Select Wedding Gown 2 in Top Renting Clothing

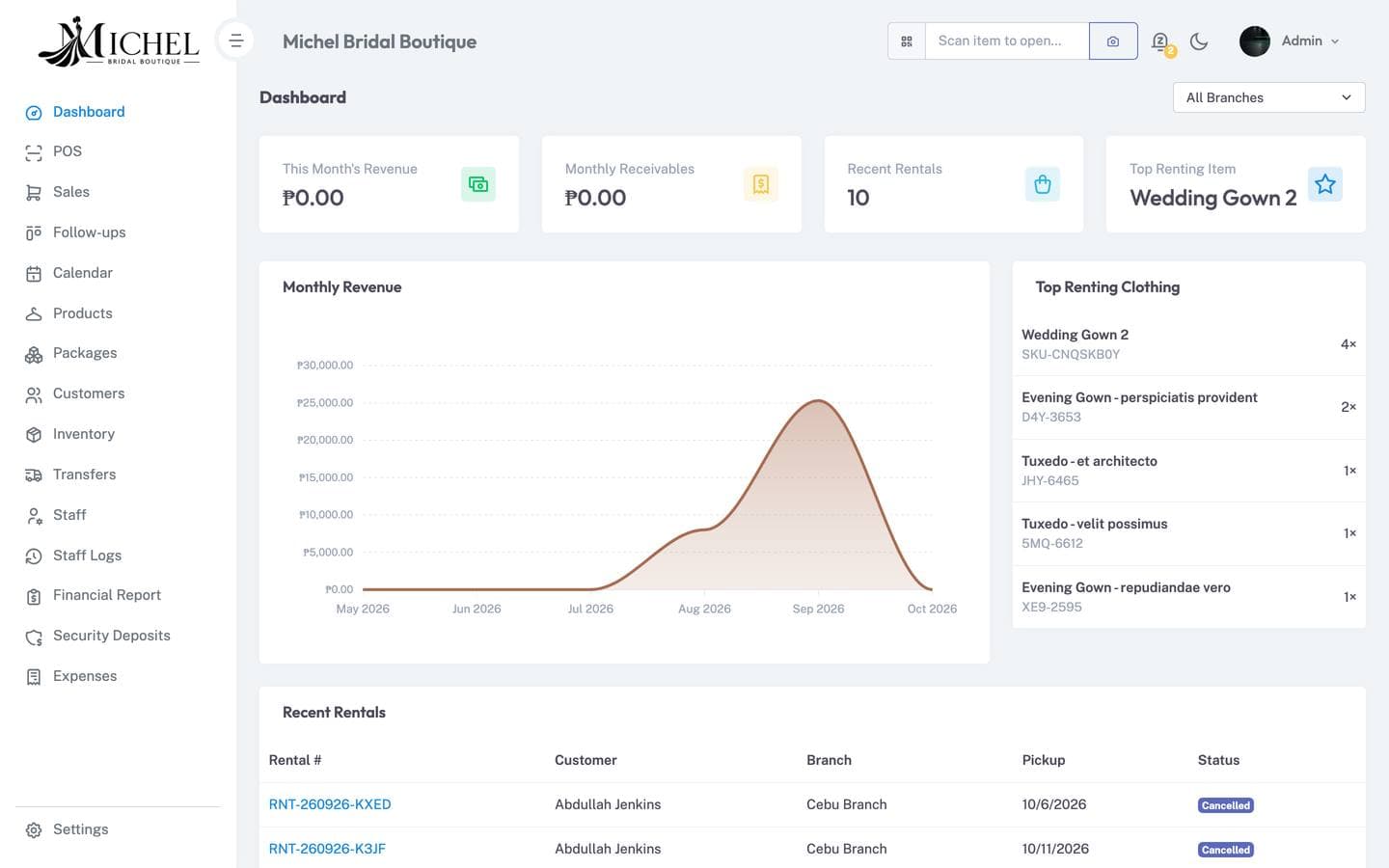[1188, 344]
